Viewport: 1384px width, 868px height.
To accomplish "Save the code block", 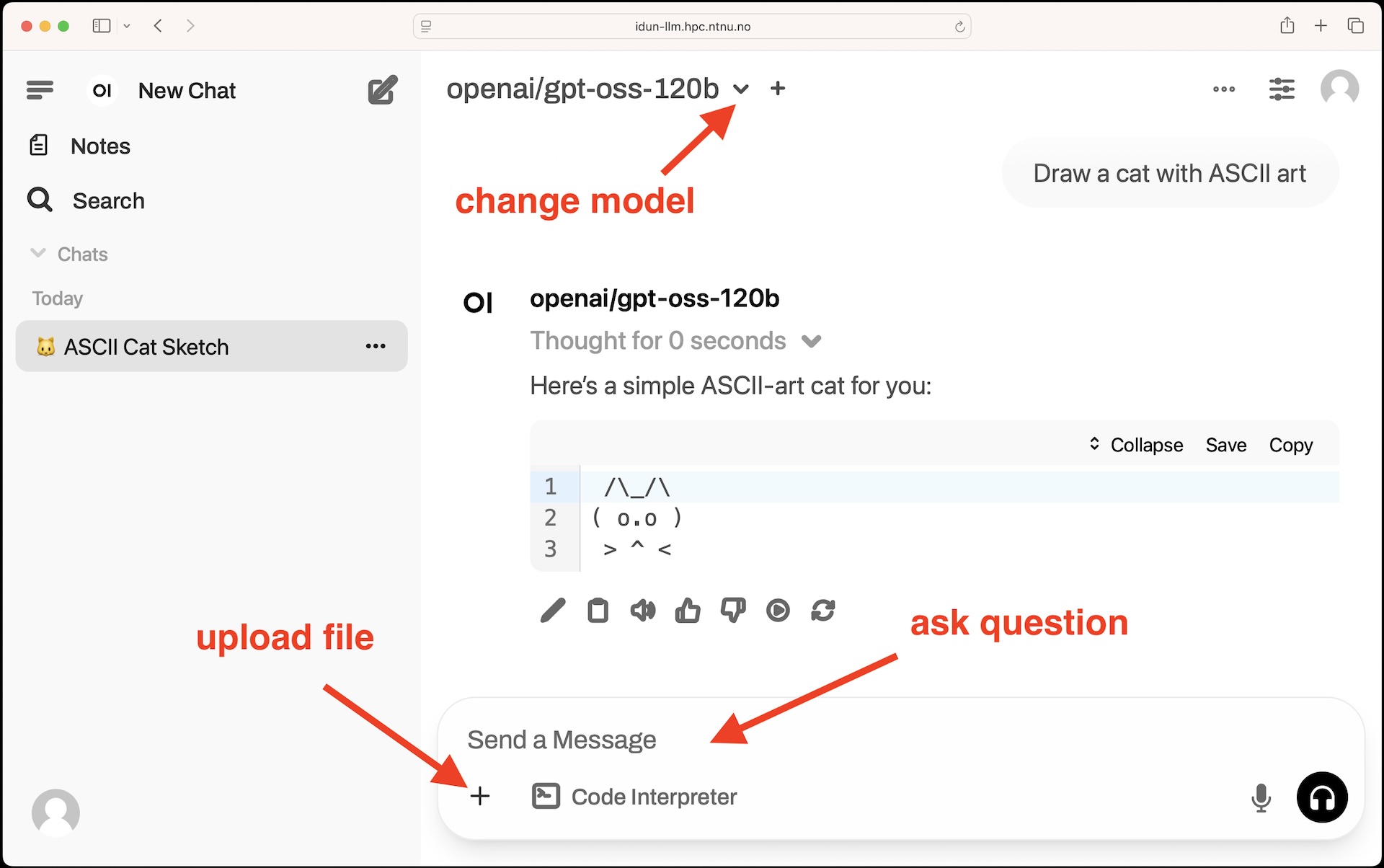I will tap(1226, 445).
